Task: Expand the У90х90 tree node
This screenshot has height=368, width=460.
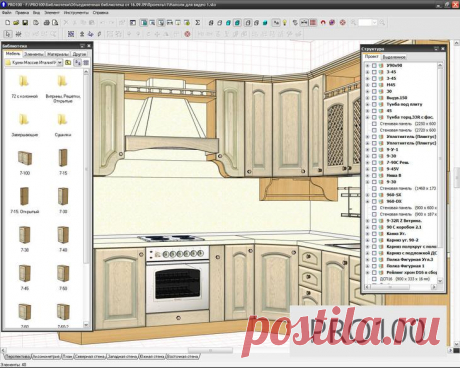Action: (367, 66)
